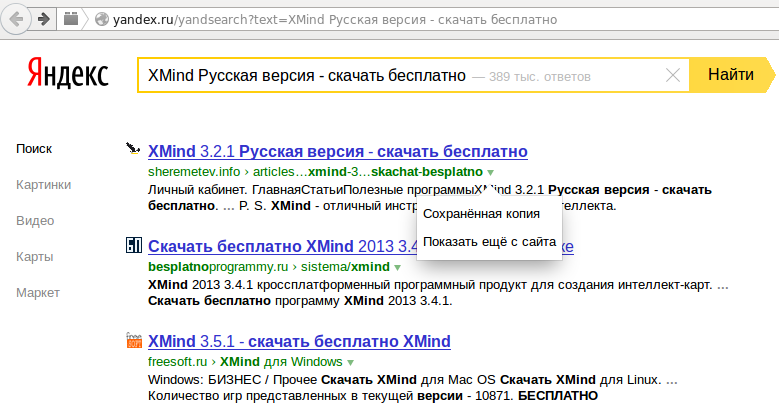The image size is (779, 419).
Task: Click the sheremetev.info result favicon
Action: 133,149
